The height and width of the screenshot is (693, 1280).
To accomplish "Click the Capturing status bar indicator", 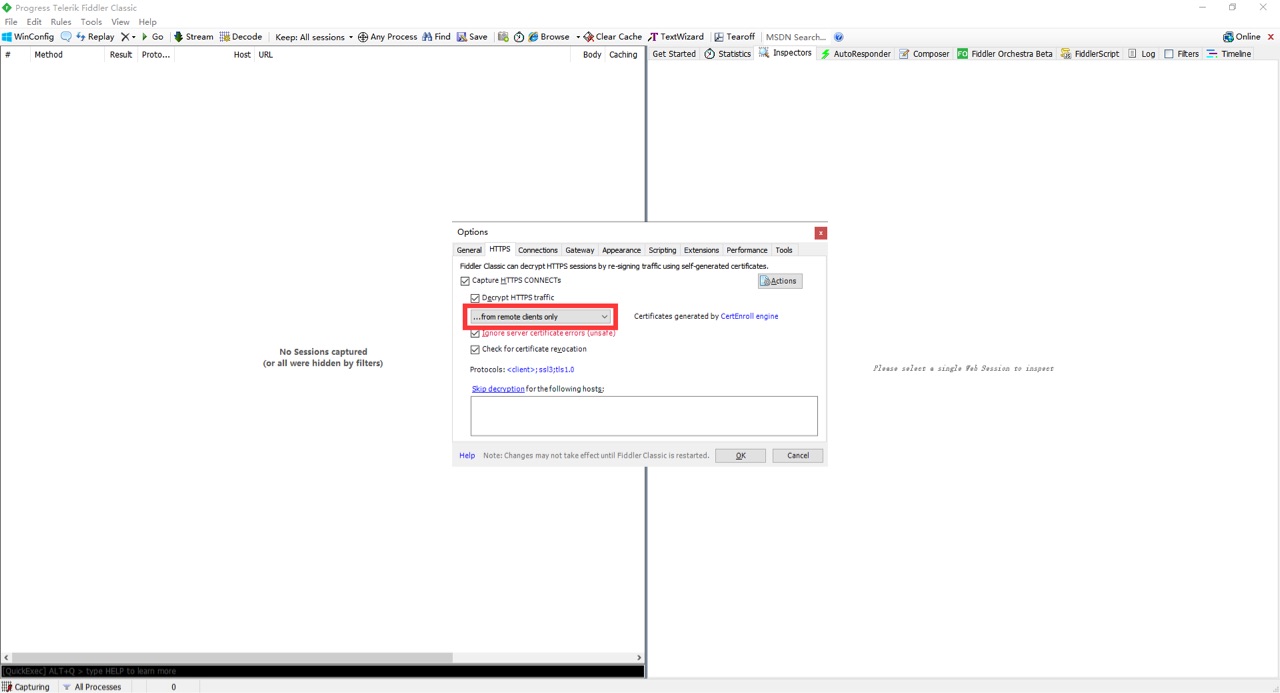I will point(26,687).
